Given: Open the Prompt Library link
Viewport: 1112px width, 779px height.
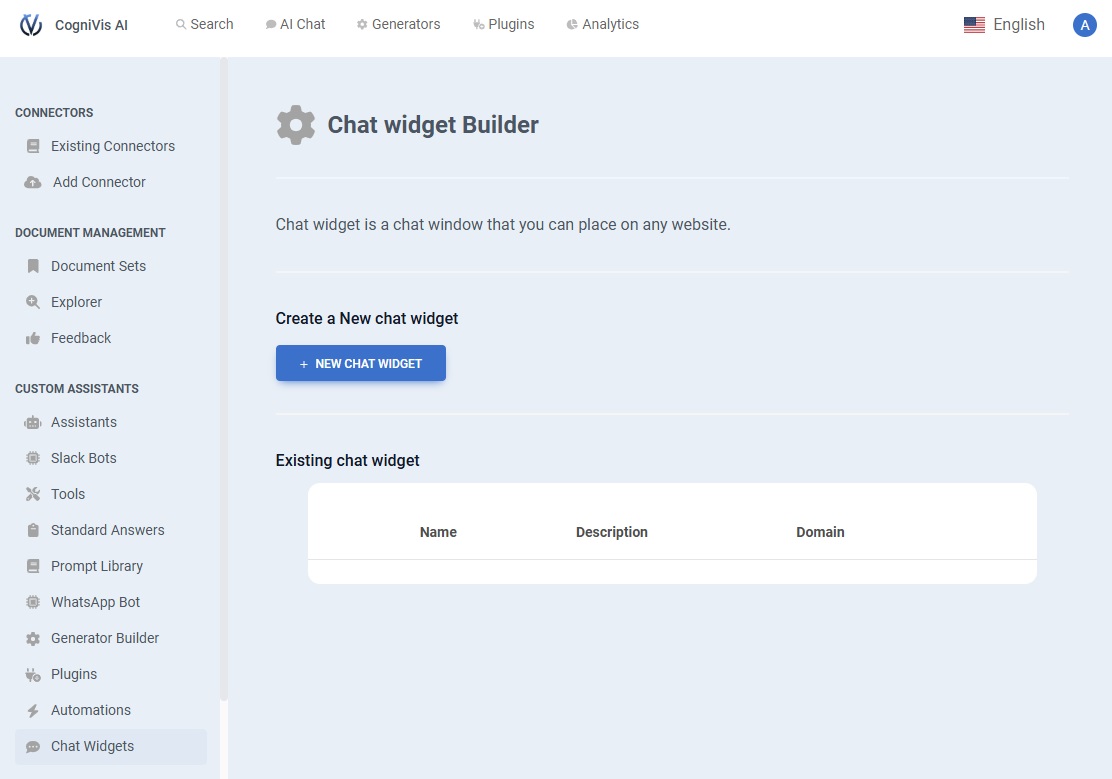Looking at the screenshot, I should click(97, 566).
